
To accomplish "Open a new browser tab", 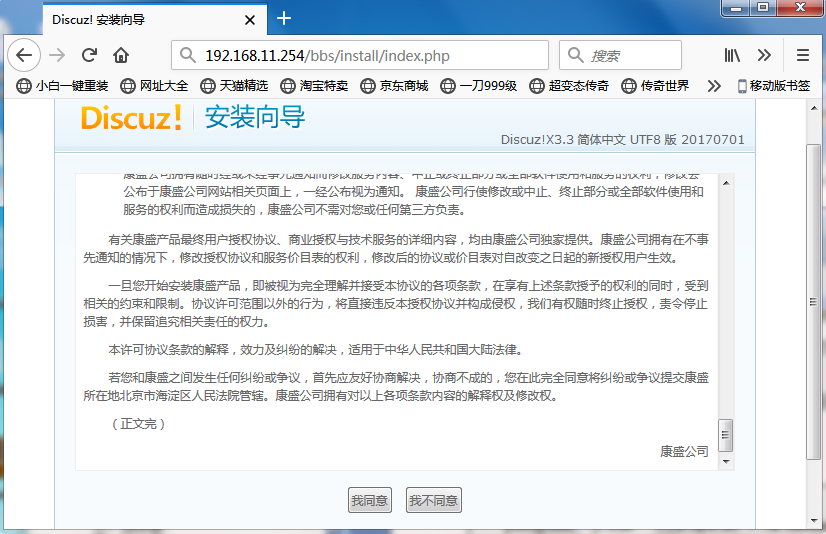I will pos(284,18).
